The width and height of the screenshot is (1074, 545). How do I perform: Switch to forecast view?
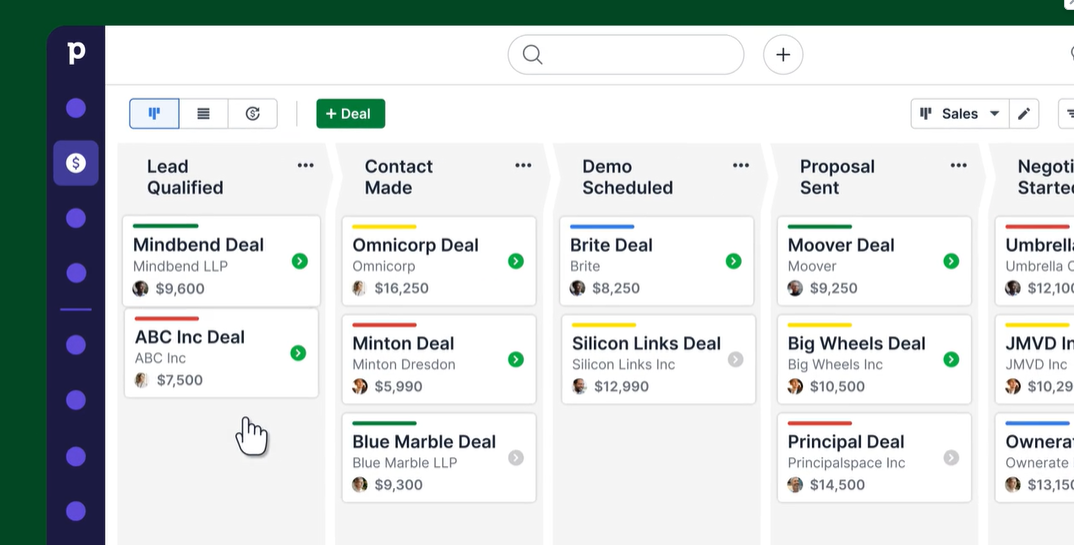(253, 114)
